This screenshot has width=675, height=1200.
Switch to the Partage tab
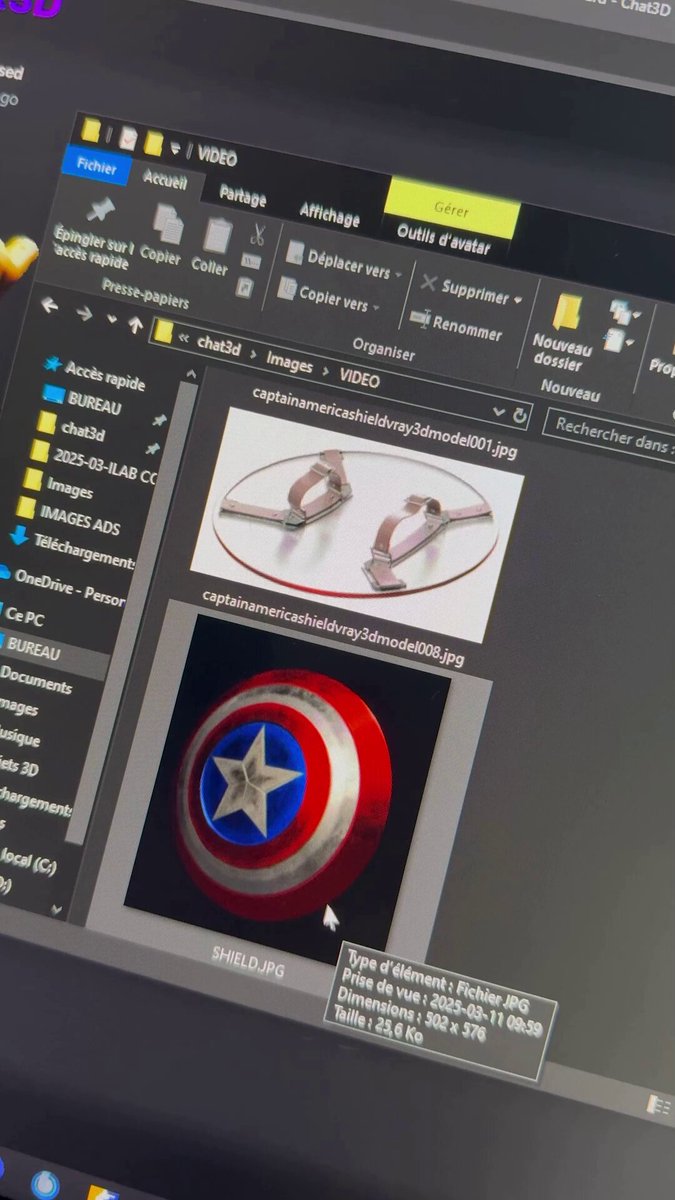(242, 197)
